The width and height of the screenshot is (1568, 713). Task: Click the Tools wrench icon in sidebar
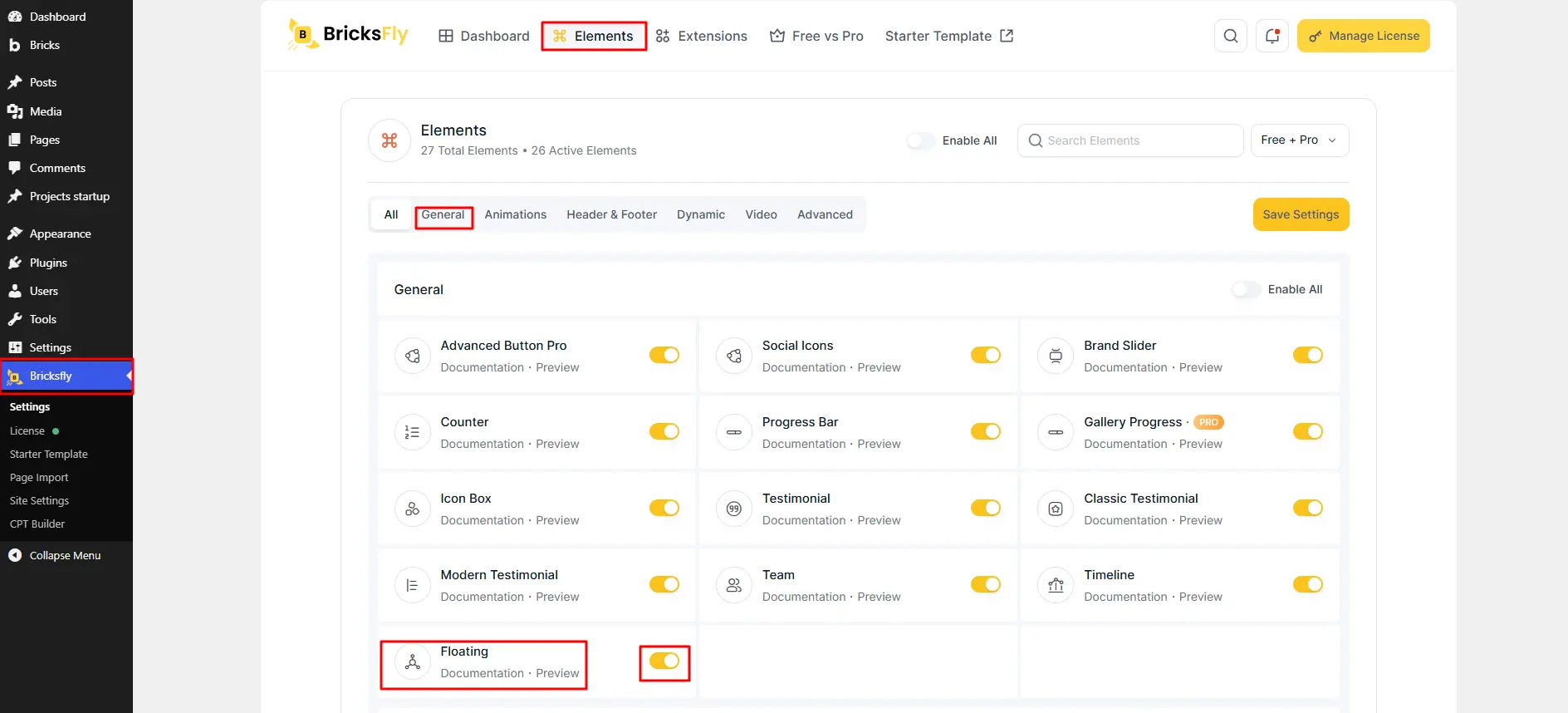point(15,319)
